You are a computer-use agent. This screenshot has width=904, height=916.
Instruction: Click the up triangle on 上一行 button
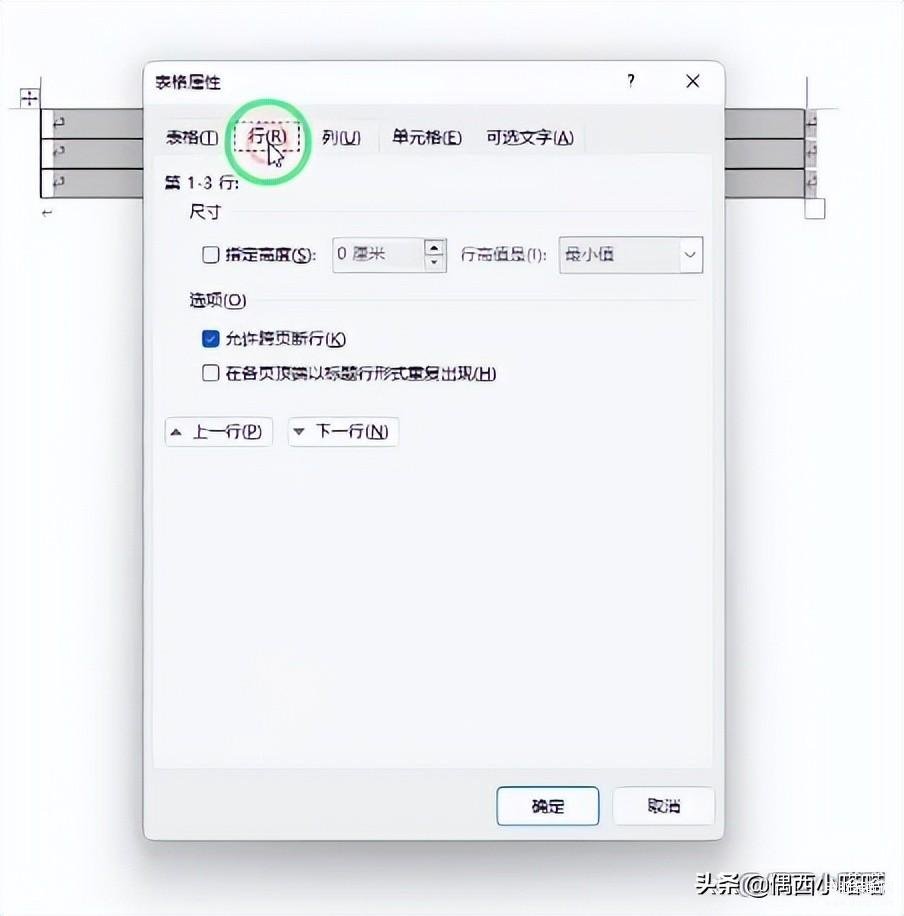pos(176,433)
